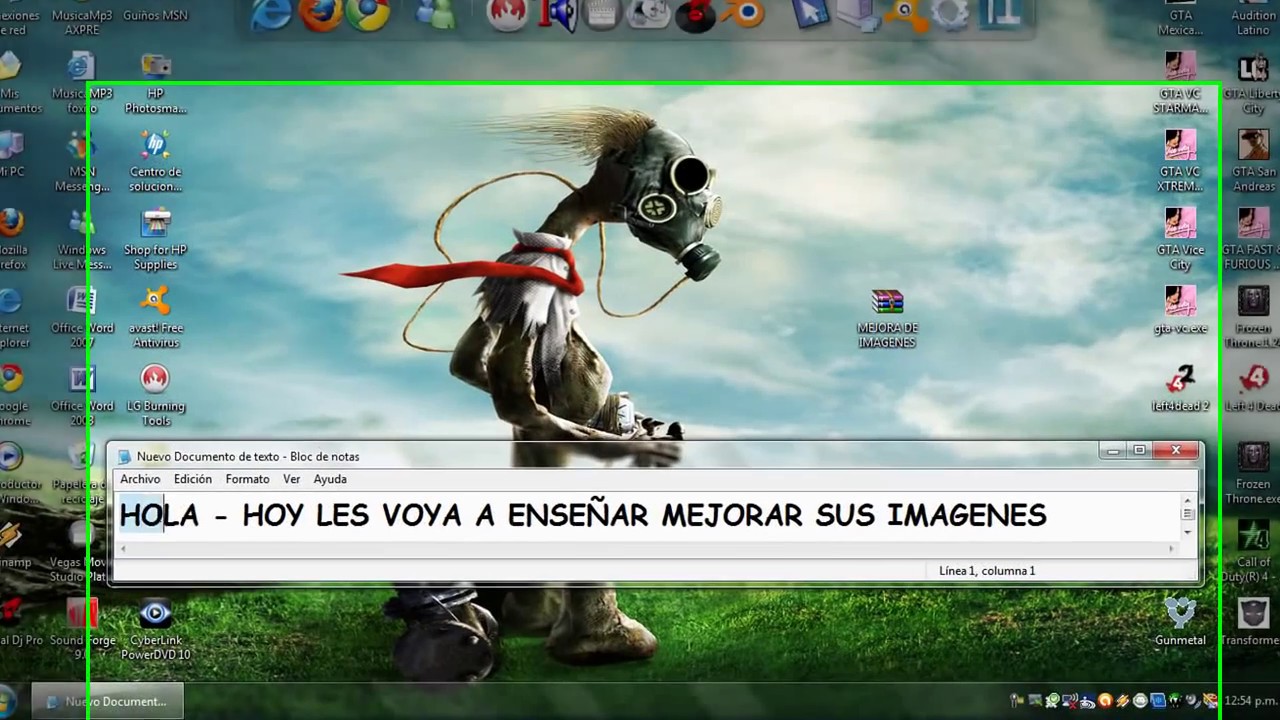Select the Shop for HP Supplies icon
1280x720 pixels.
point(156,240)
